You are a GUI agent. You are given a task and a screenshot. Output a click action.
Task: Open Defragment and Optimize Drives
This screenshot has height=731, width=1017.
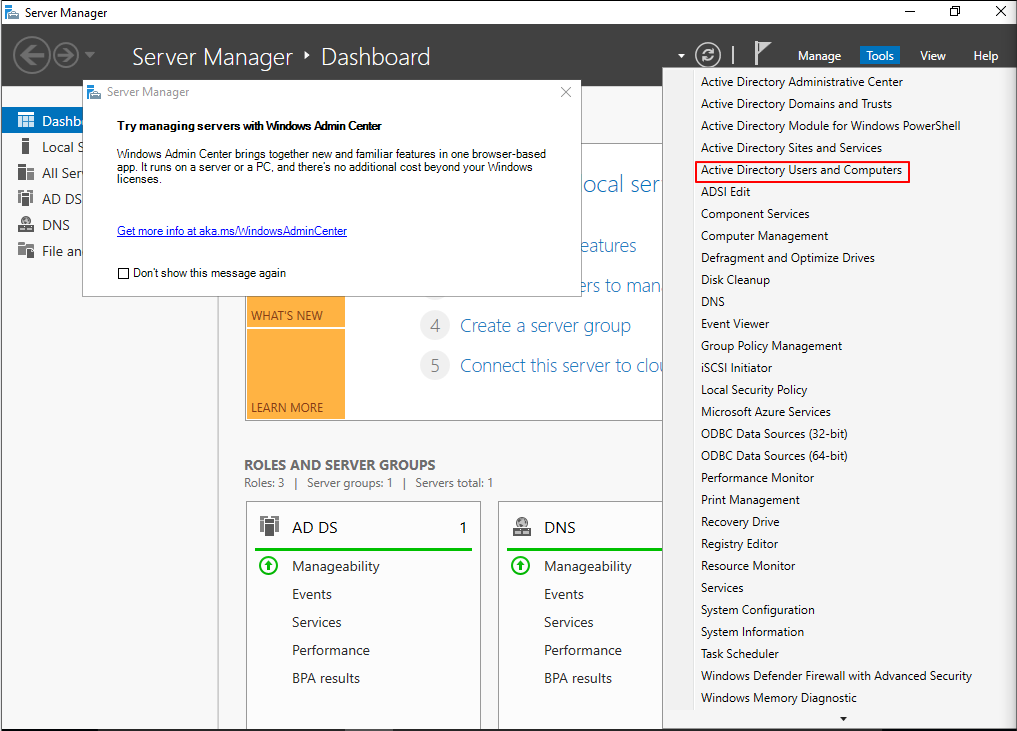pyautogui.click(x=787, y=258)
